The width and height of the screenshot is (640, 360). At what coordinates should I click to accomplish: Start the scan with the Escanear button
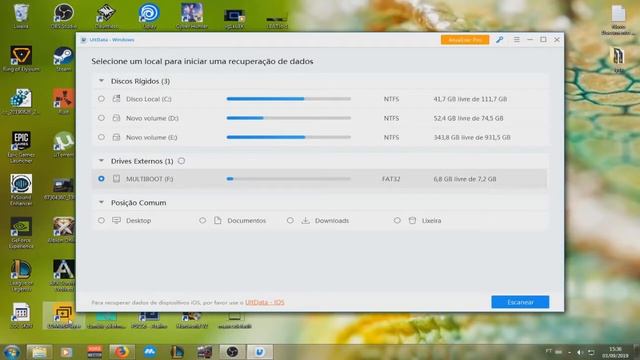click(x=520, y=302)
